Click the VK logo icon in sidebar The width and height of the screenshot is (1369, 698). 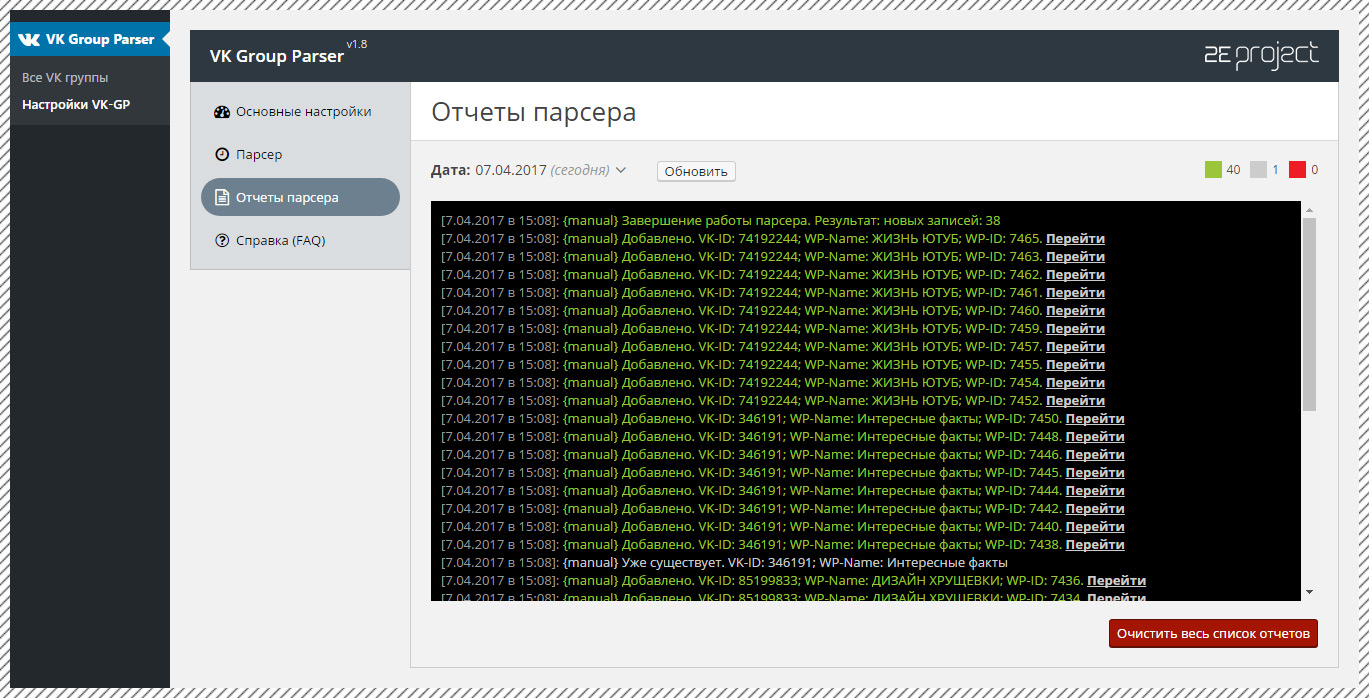[29, 40]
